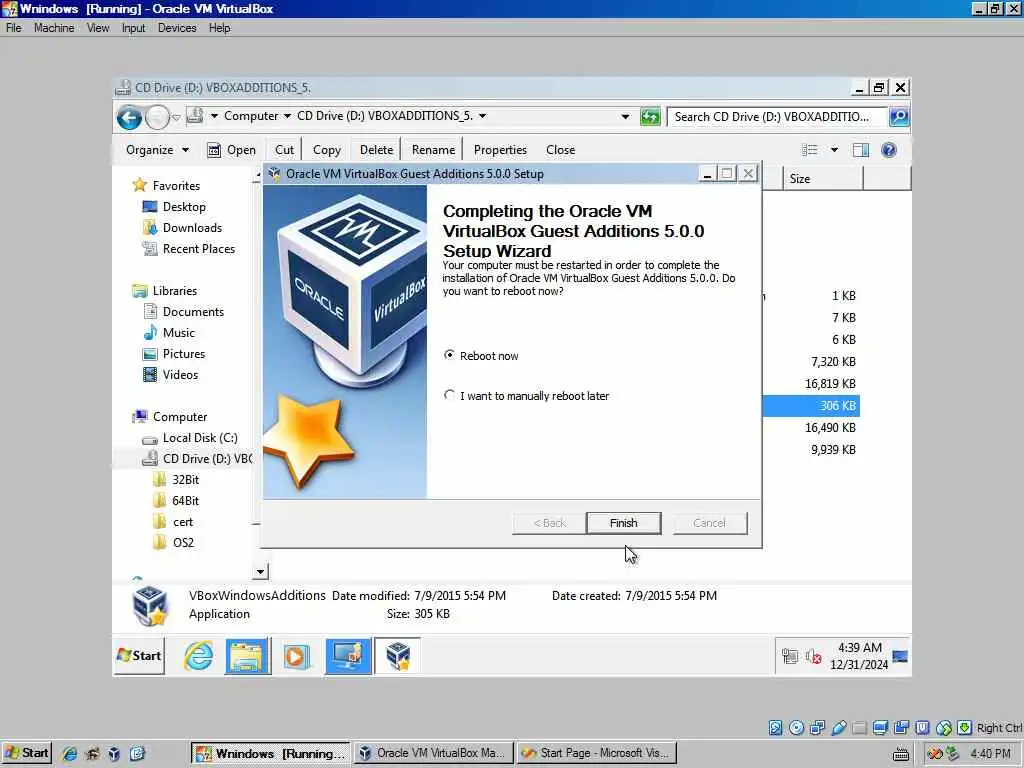Click the Explorer forward navigation arrow
The image size is (1024, 768).
click(x=157, y=118)
